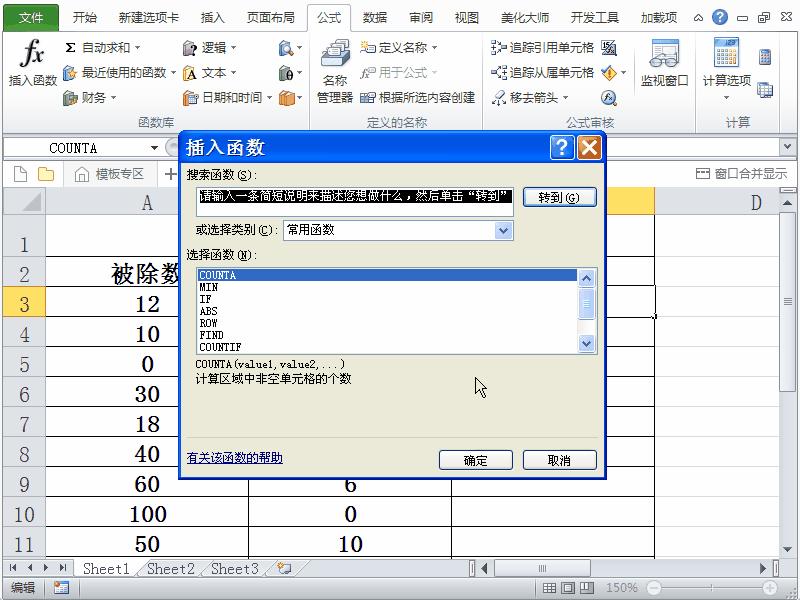Click the dialog's question mark help button
Viewport: 800px width, 600px height.
click(562, 148)
